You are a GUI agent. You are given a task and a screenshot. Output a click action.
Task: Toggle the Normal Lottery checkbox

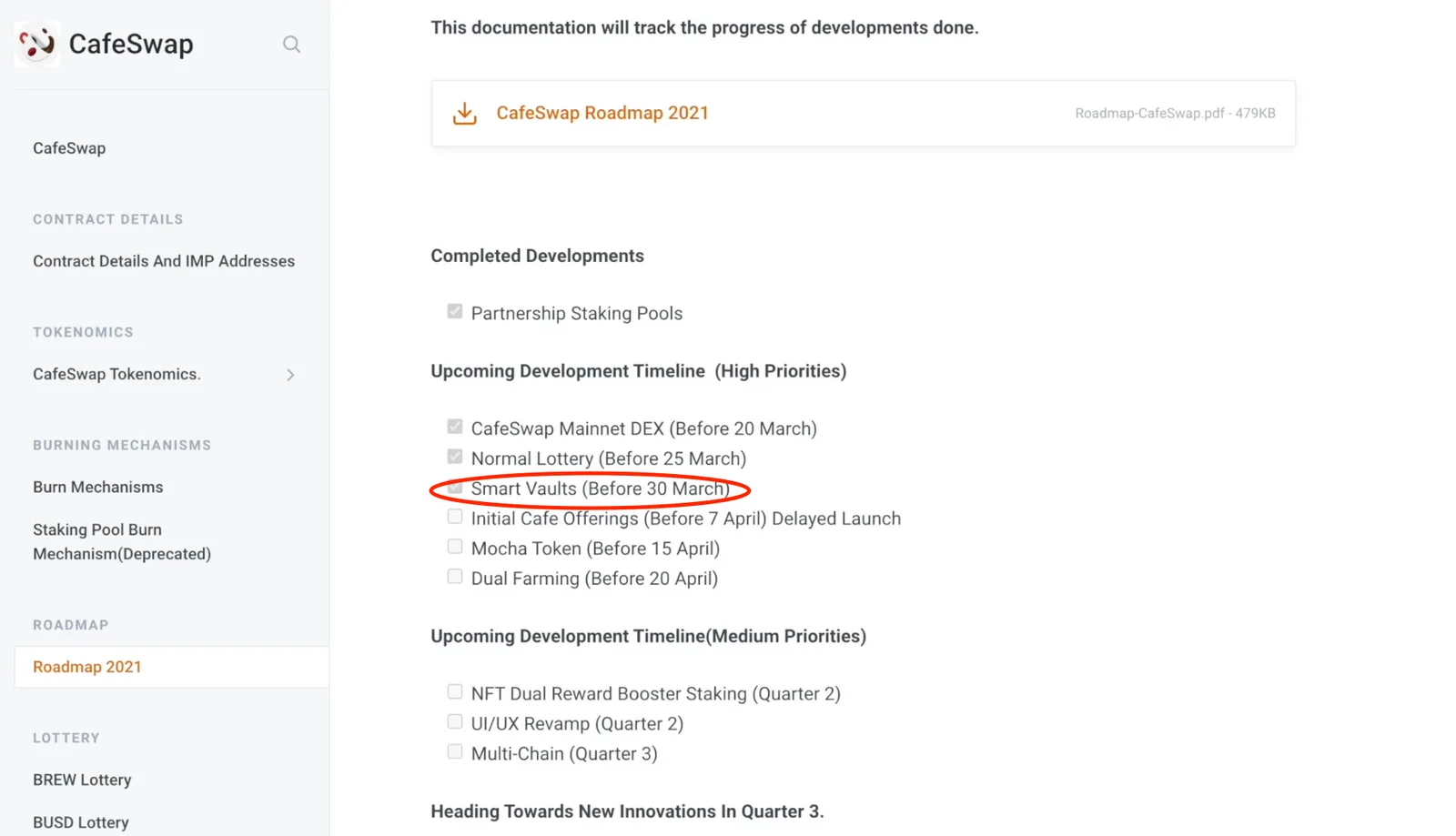[x=455, y=457]
